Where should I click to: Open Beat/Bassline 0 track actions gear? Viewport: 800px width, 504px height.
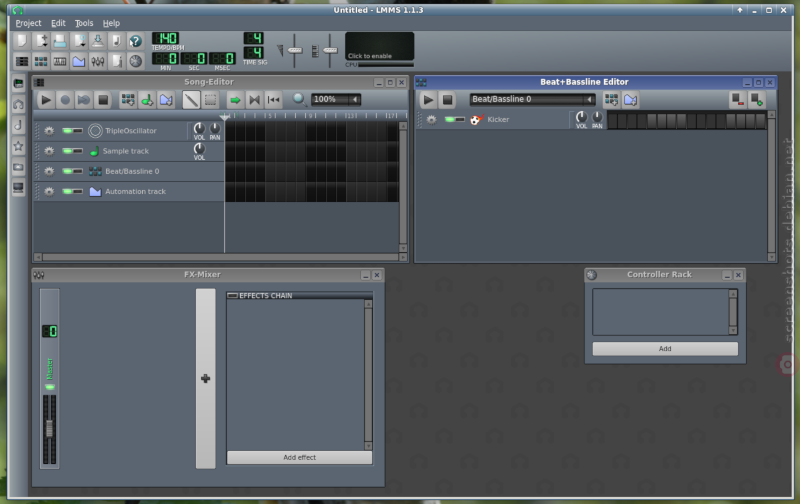point(49,171)
